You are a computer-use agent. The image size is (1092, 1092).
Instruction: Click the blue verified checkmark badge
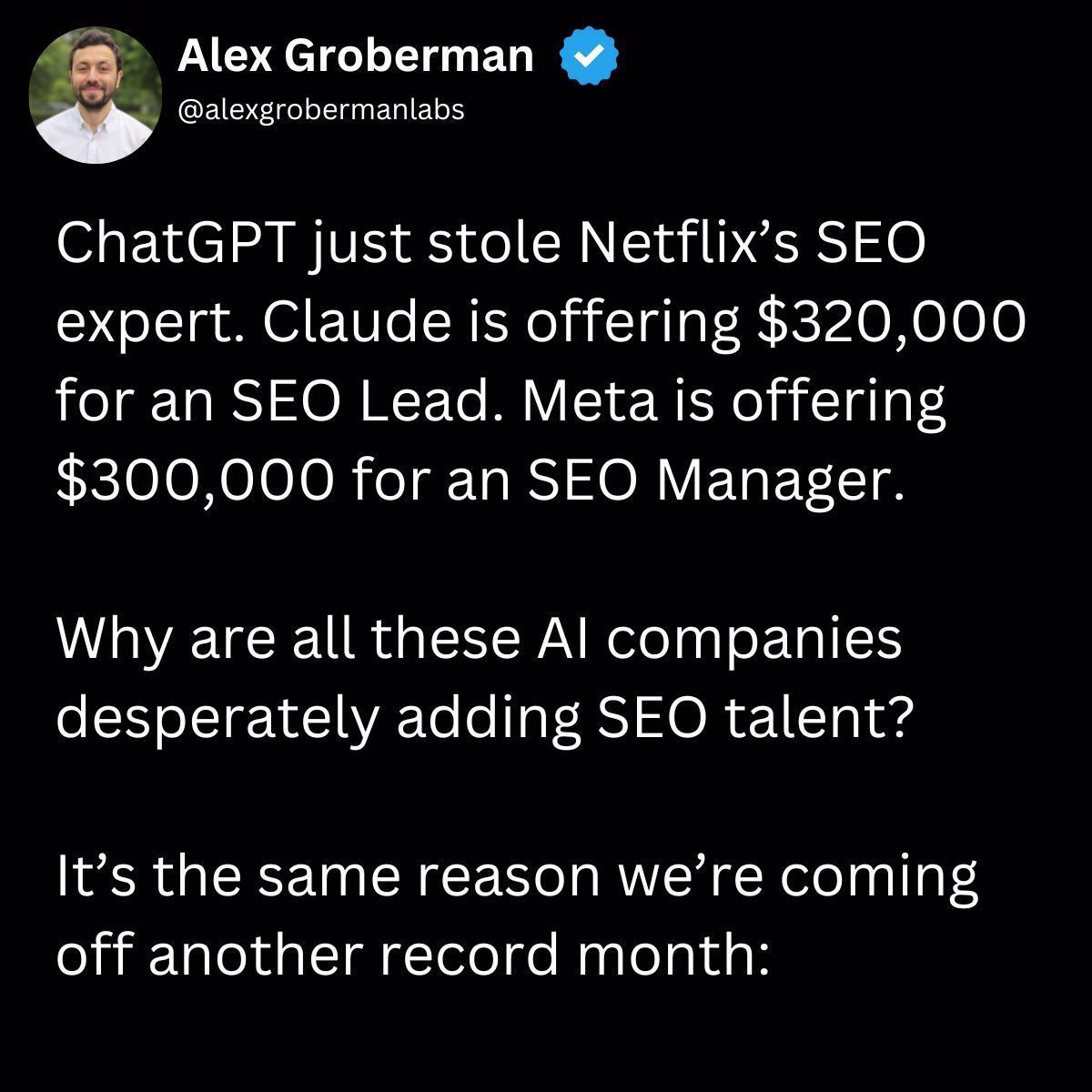589,56
